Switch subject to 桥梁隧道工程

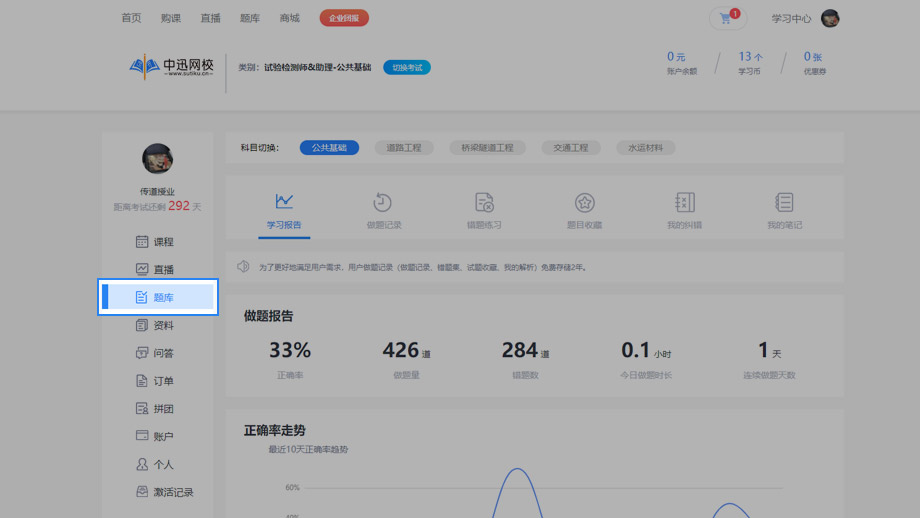pos(487,147)
